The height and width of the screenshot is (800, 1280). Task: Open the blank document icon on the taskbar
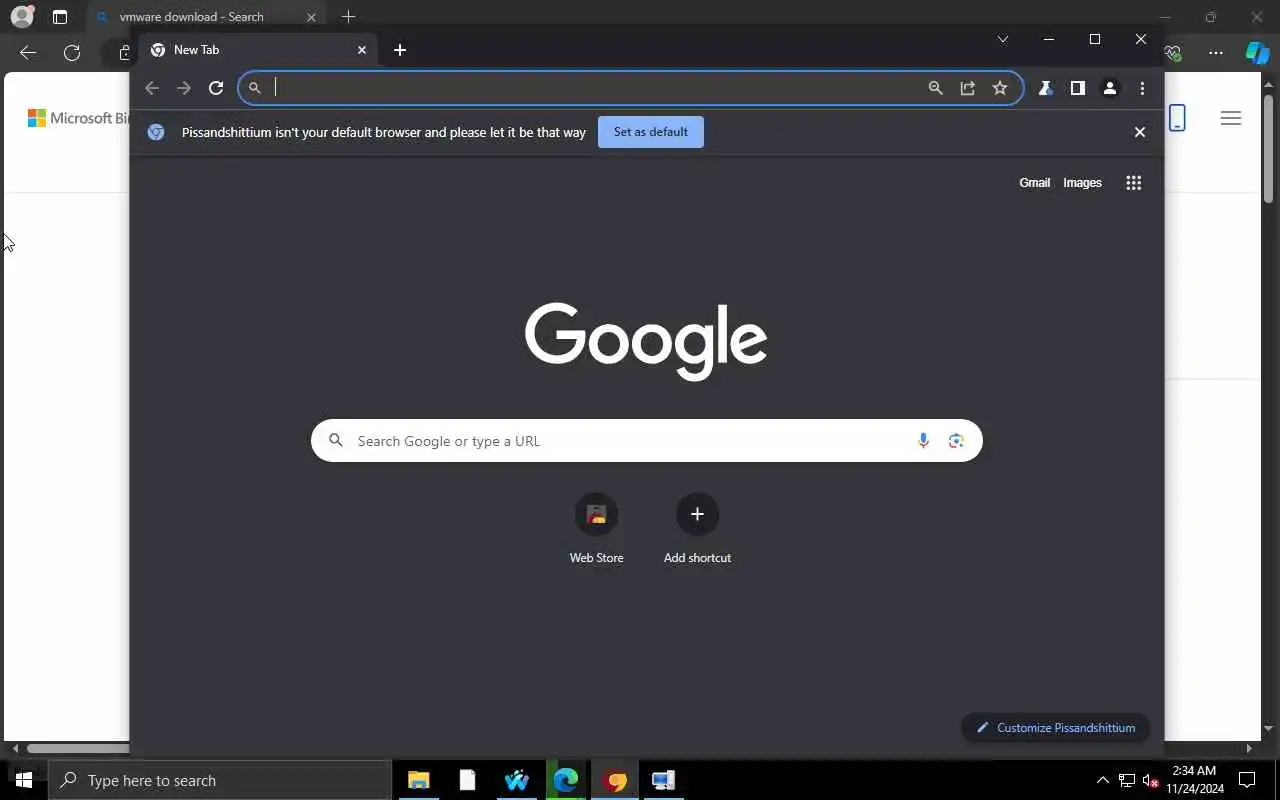click(x=467, y=780)
